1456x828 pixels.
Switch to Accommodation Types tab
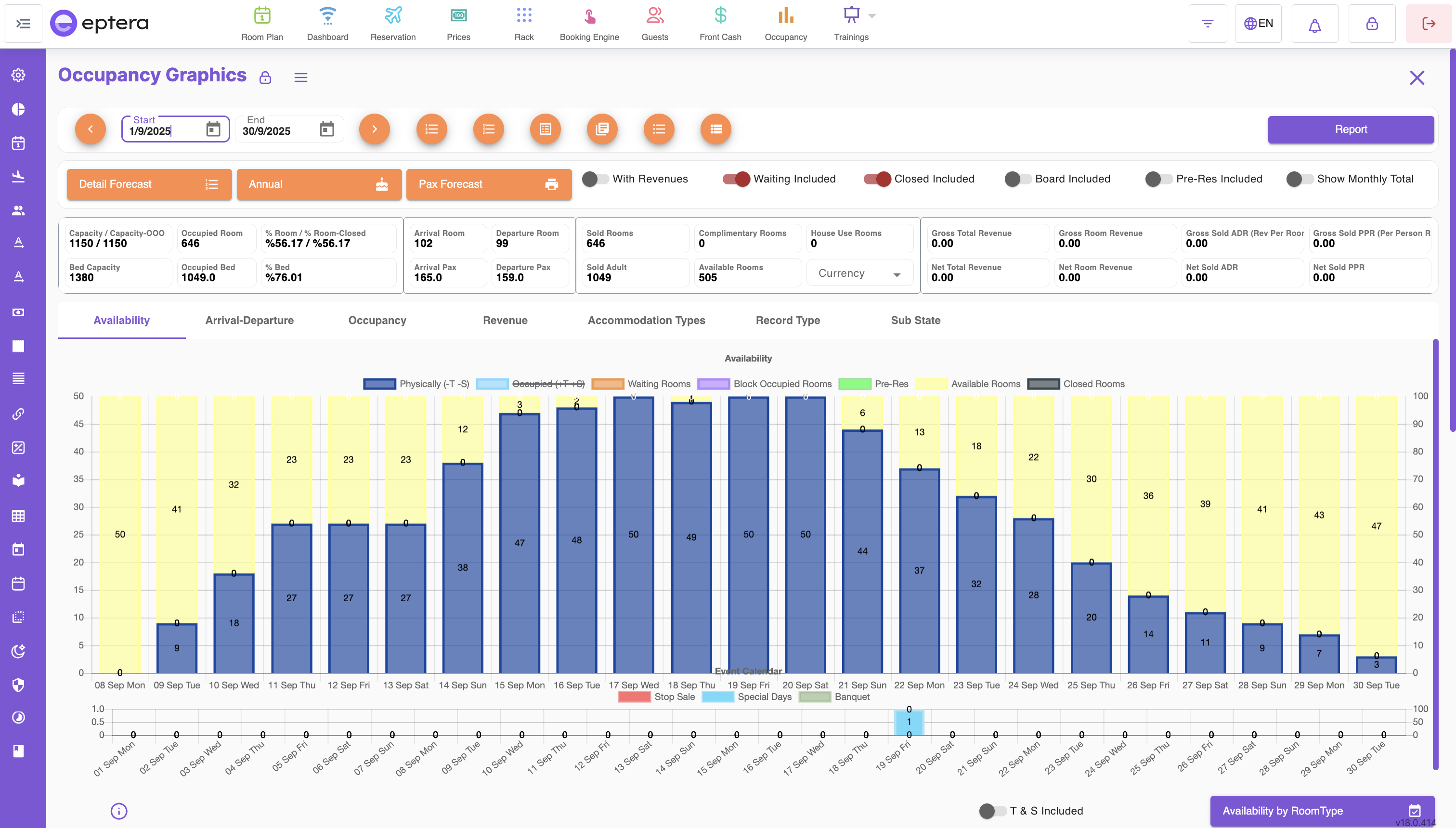tap(646, 321)
